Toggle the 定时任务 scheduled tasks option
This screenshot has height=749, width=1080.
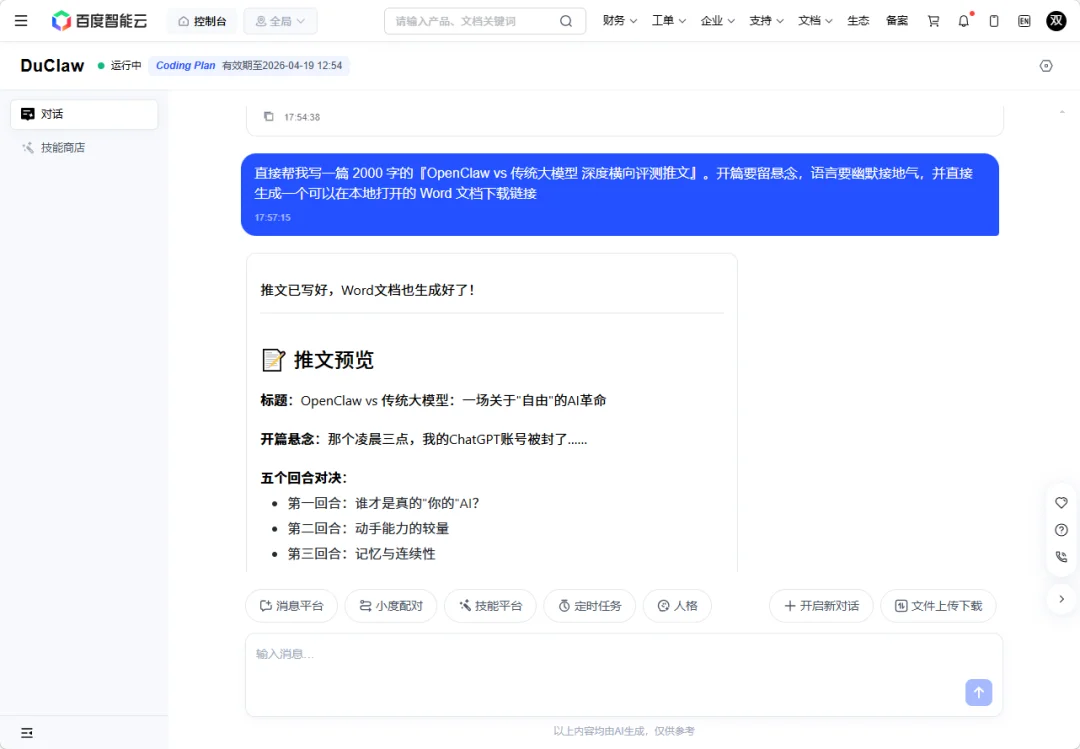(x=589, y=605)
